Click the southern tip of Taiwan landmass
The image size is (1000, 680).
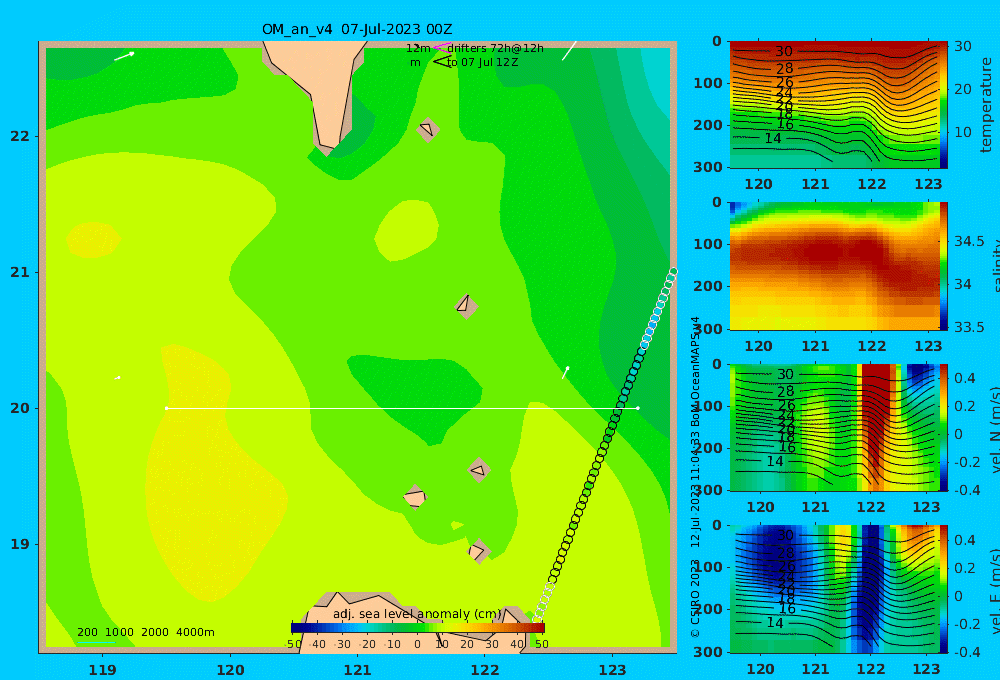point(328,148)
